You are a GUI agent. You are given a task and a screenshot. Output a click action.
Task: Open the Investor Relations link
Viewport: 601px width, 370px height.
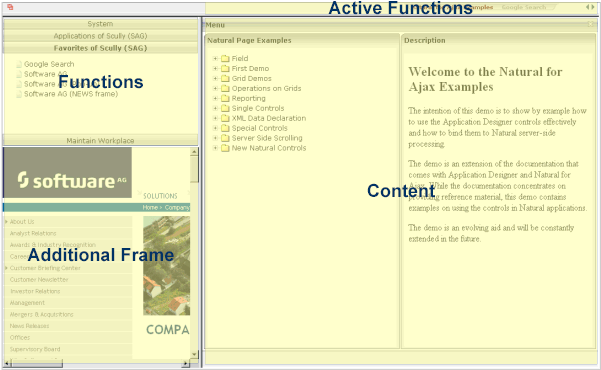click(35, 291)
